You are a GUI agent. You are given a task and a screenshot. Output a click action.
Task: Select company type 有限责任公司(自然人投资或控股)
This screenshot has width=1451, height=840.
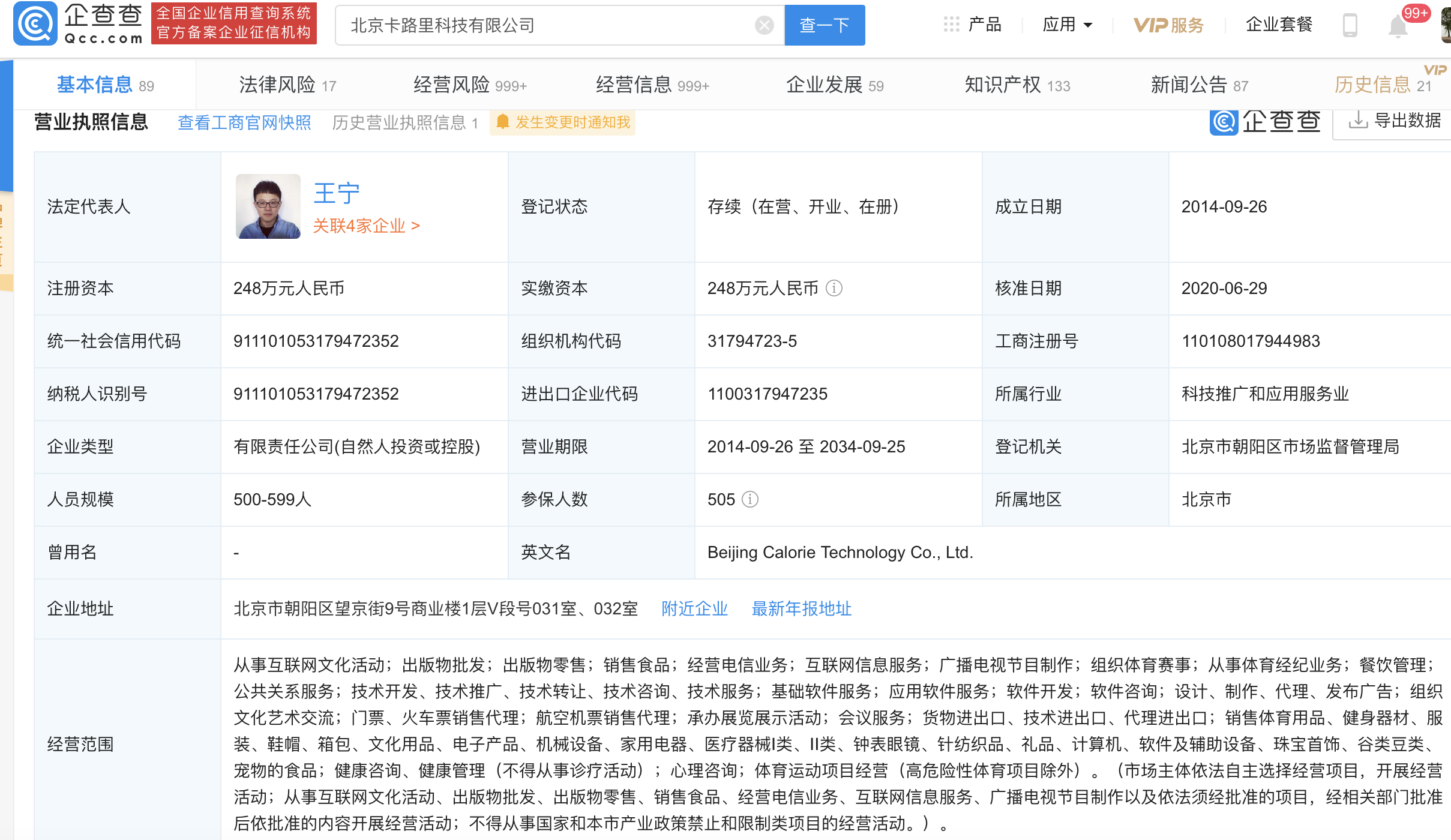[x=356, y=447]
